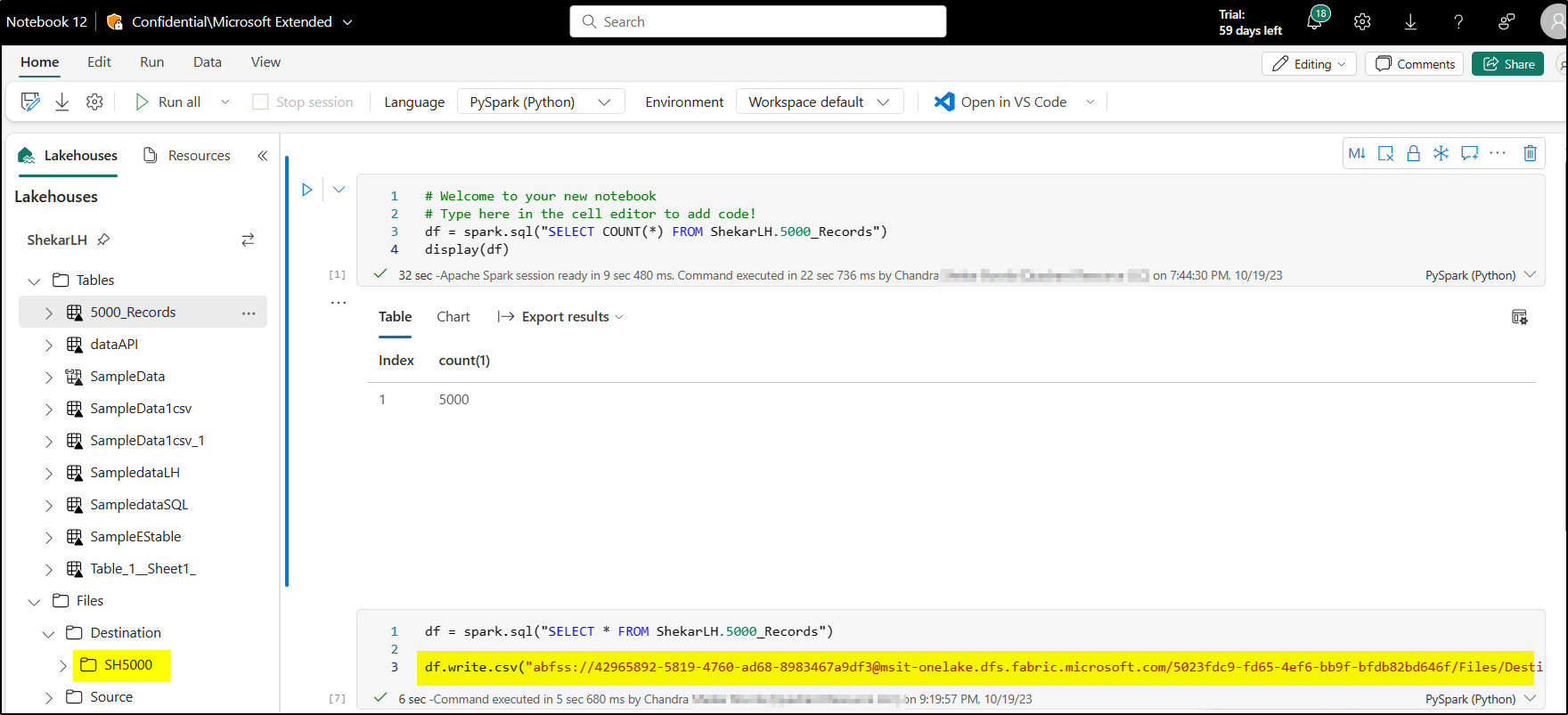Switch to the Resources tab

[187, 155]
